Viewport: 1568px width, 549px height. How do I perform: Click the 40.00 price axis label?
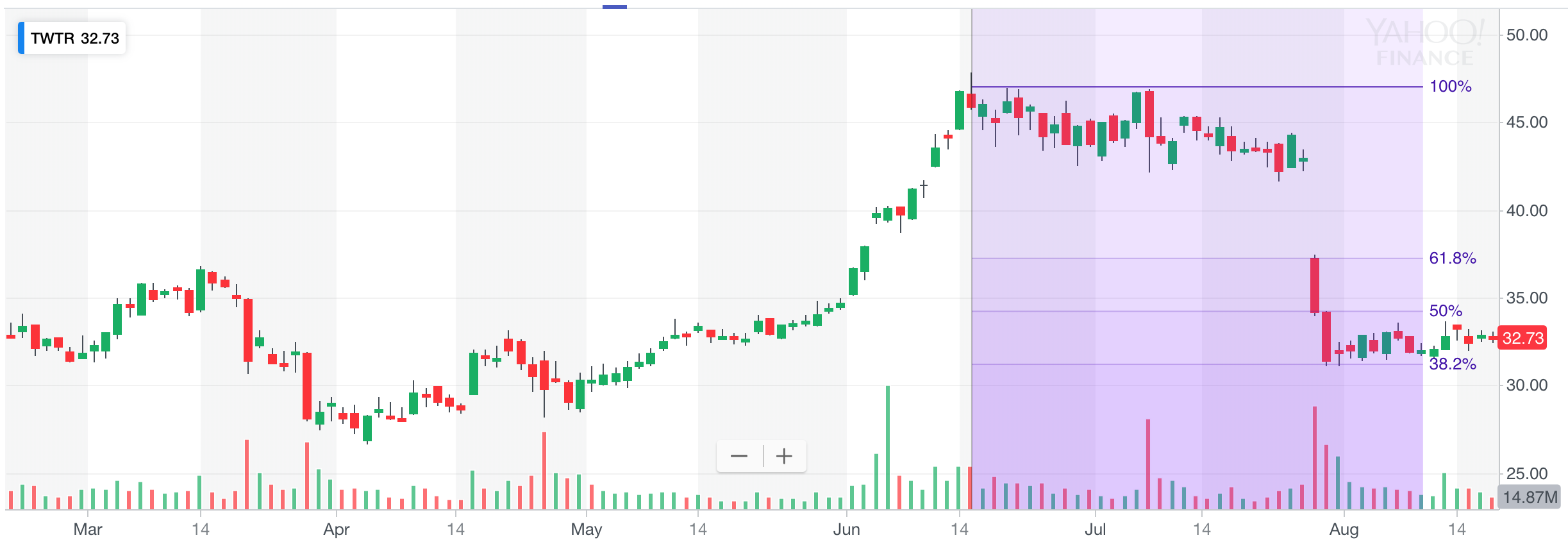pyautogui.click(x=1526, y=211)
